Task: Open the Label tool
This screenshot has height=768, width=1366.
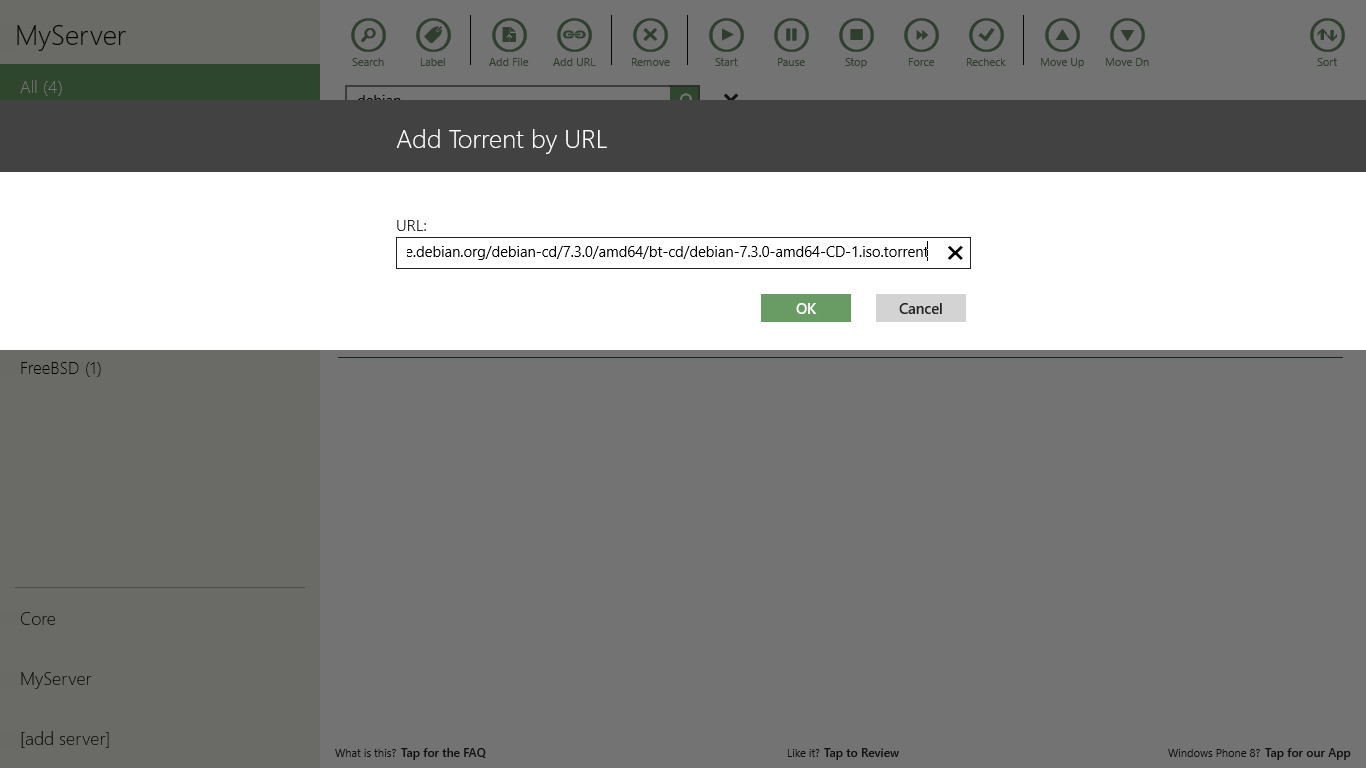Action: [x=433, y=35]
